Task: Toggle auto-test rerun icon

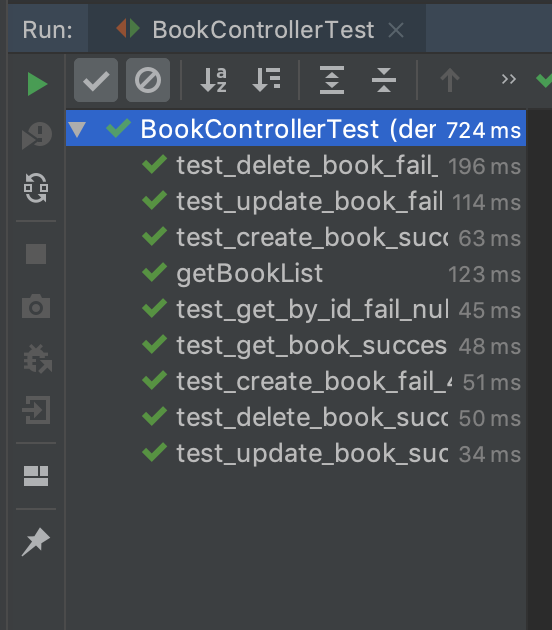Action: click(36, 188)
